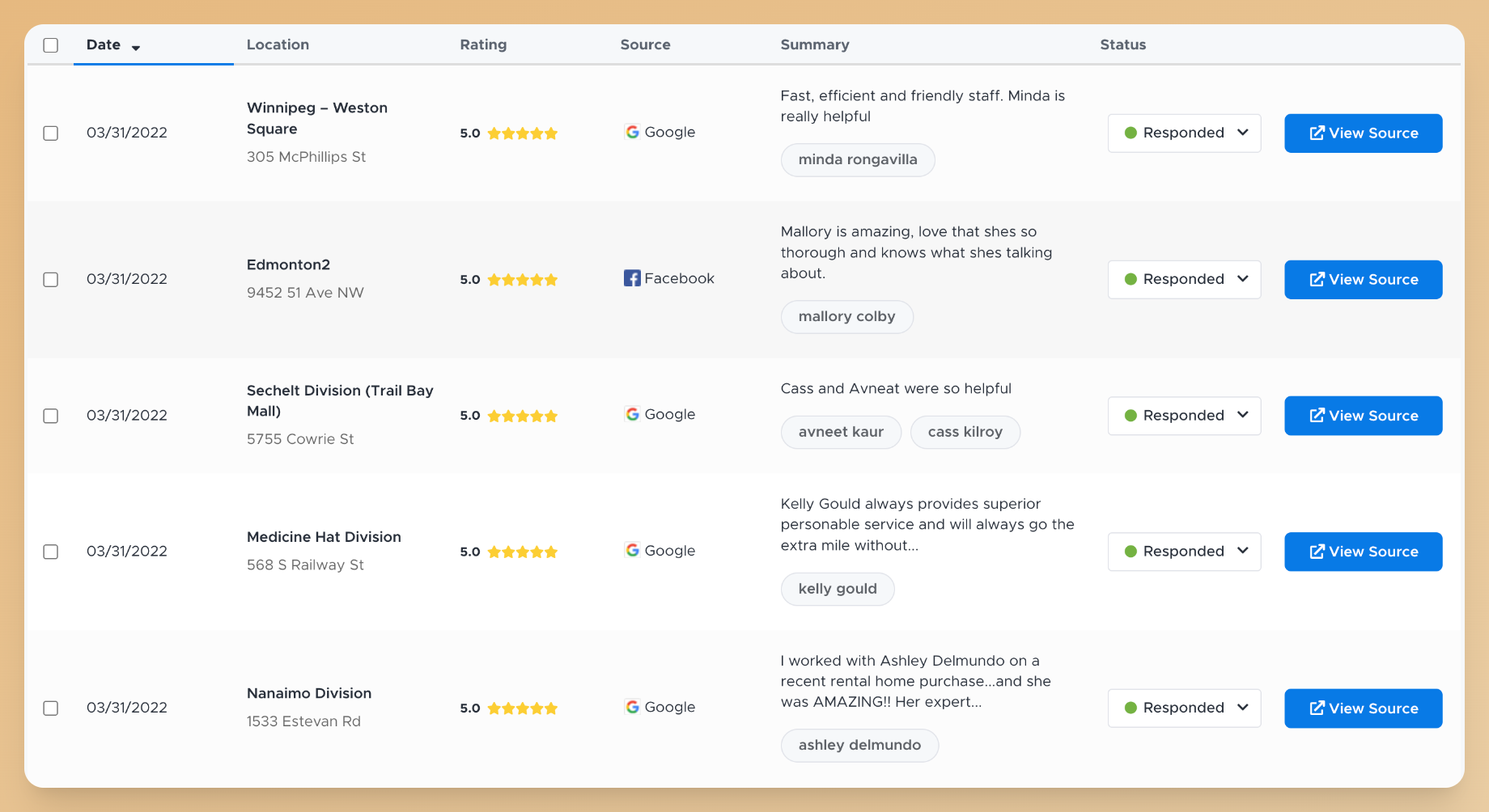This screenshot has width=1489, height=812.
Task: Click star rating in Edmonton2 row
Action: coord(522,280)
